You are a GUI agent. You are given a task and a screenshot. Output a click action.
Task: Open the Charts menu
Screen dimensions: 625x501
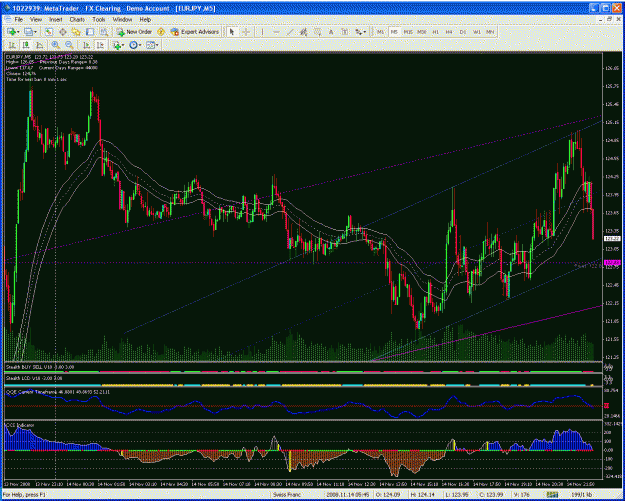coord(77,20)
